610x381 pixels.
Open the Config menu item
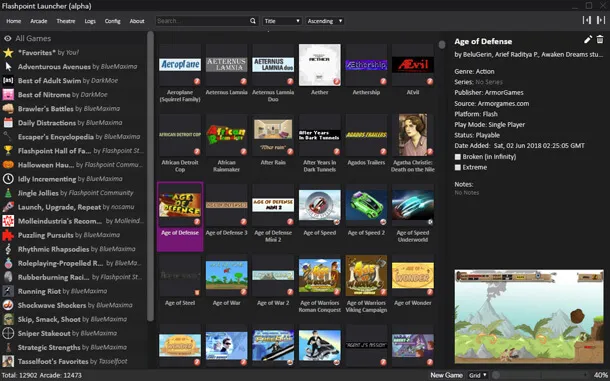coord(112,21)
